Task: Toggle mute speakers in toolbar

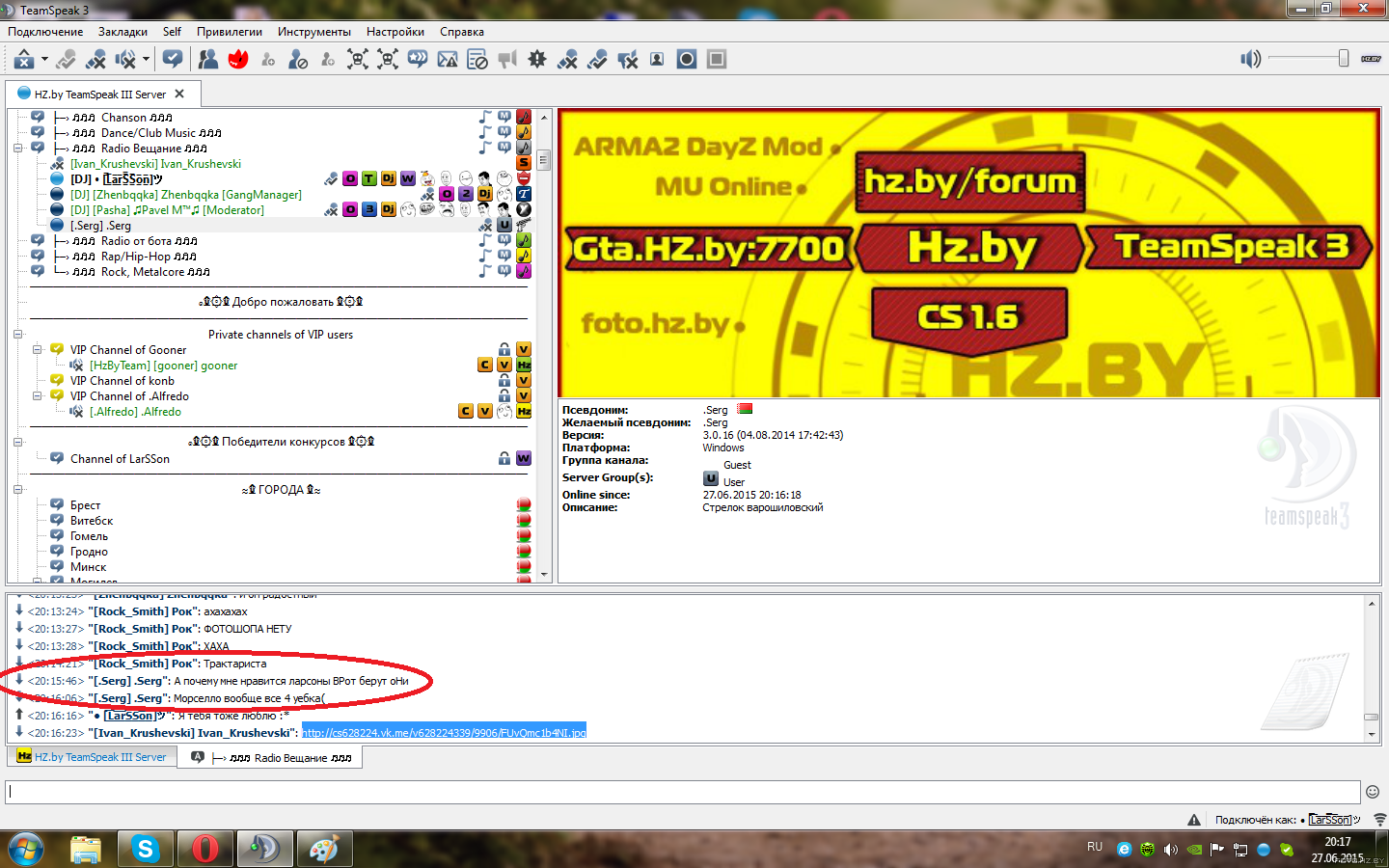Action: [125, 59]
